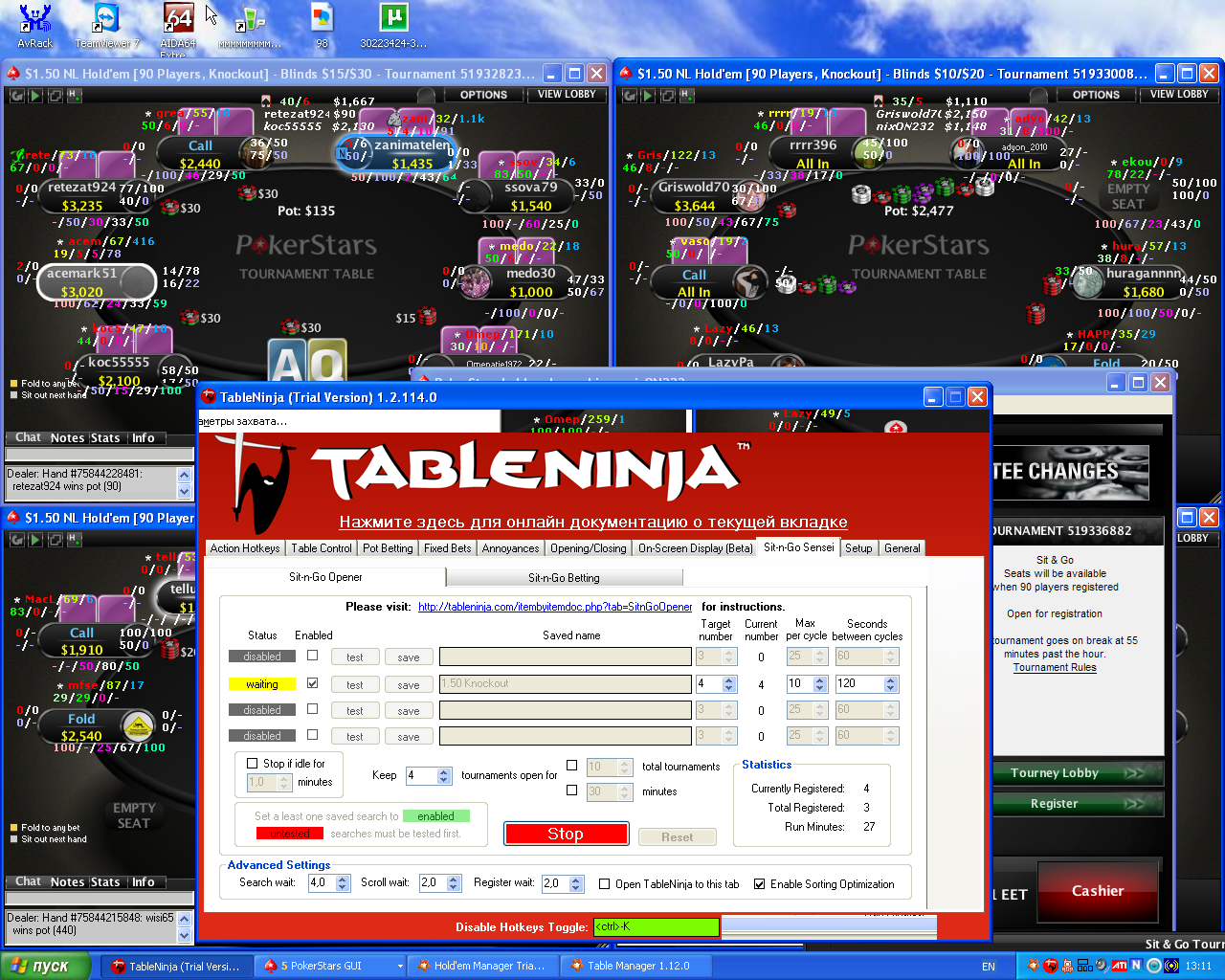
Task: Launch the AIDA64 Extreme desktop icon
Action: tap(178, 21)
